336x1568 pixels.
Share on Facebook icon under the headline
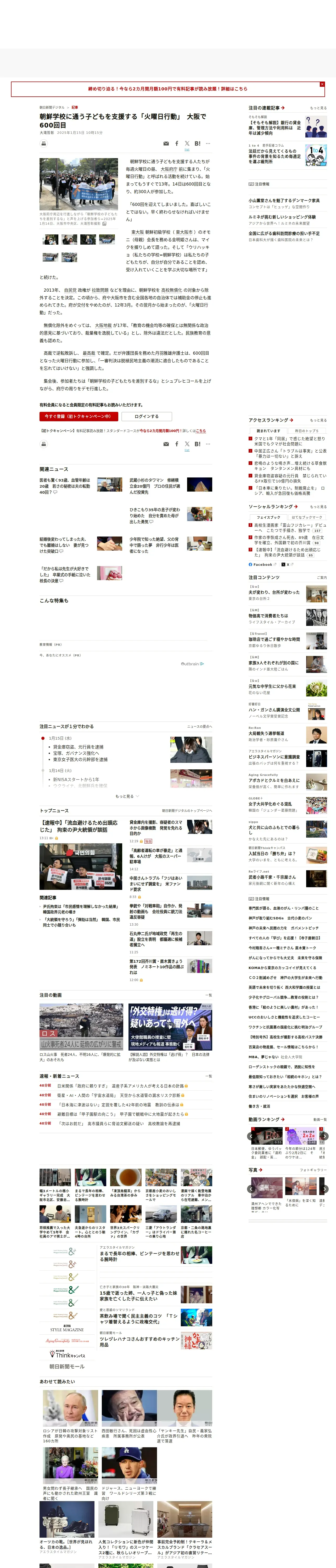177,144
